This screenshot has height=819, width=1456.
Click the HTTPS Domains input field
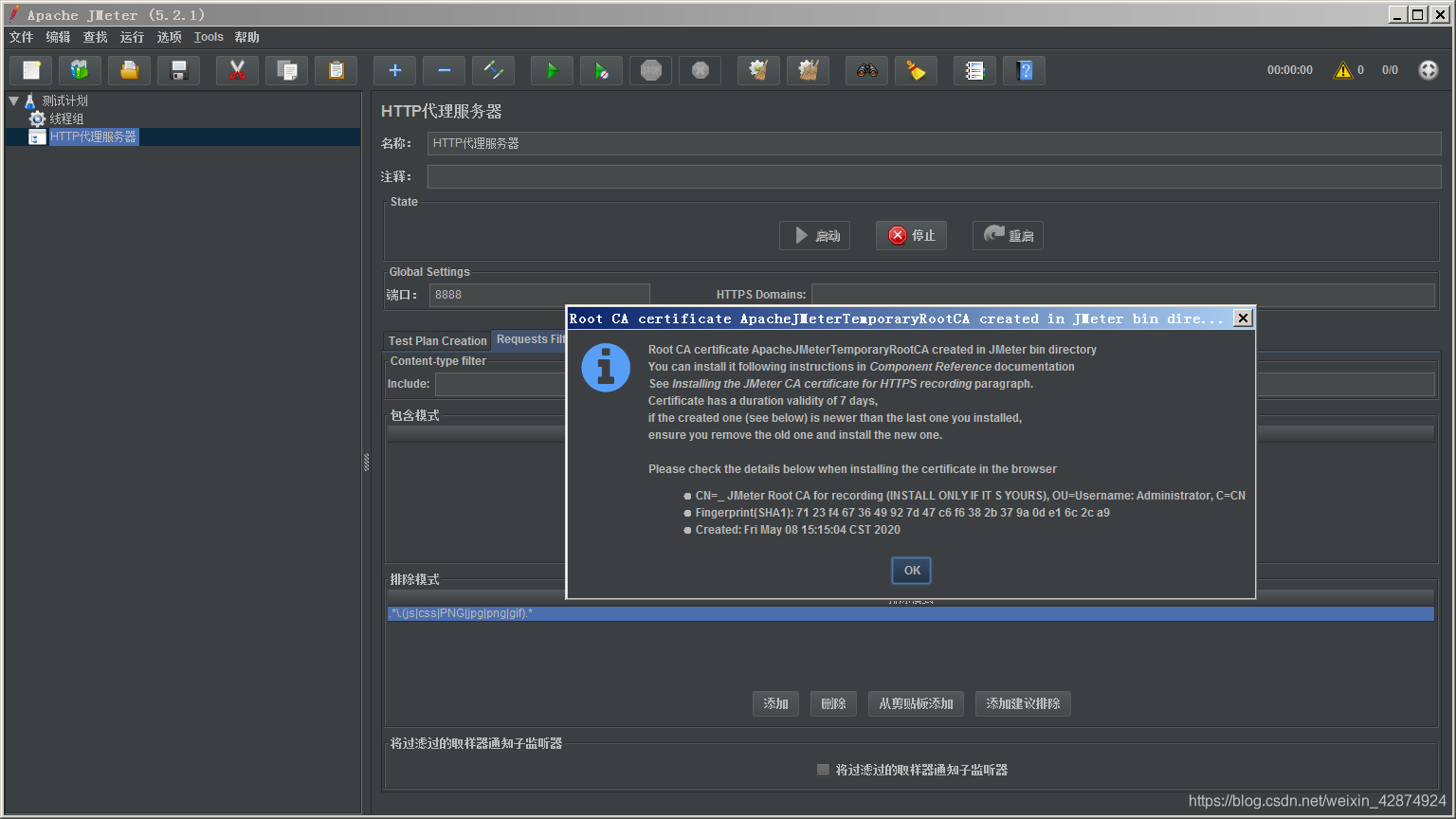1122,295
